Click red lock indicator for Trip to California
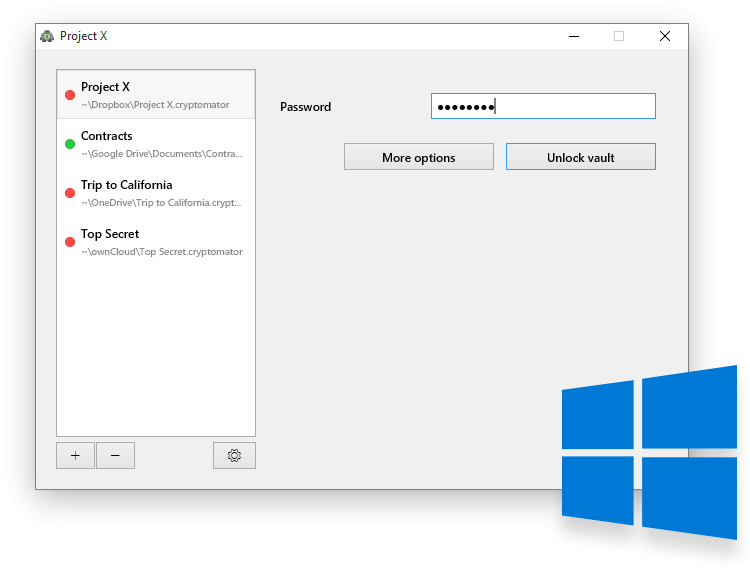The image size is (750, 572). point(70,193)
